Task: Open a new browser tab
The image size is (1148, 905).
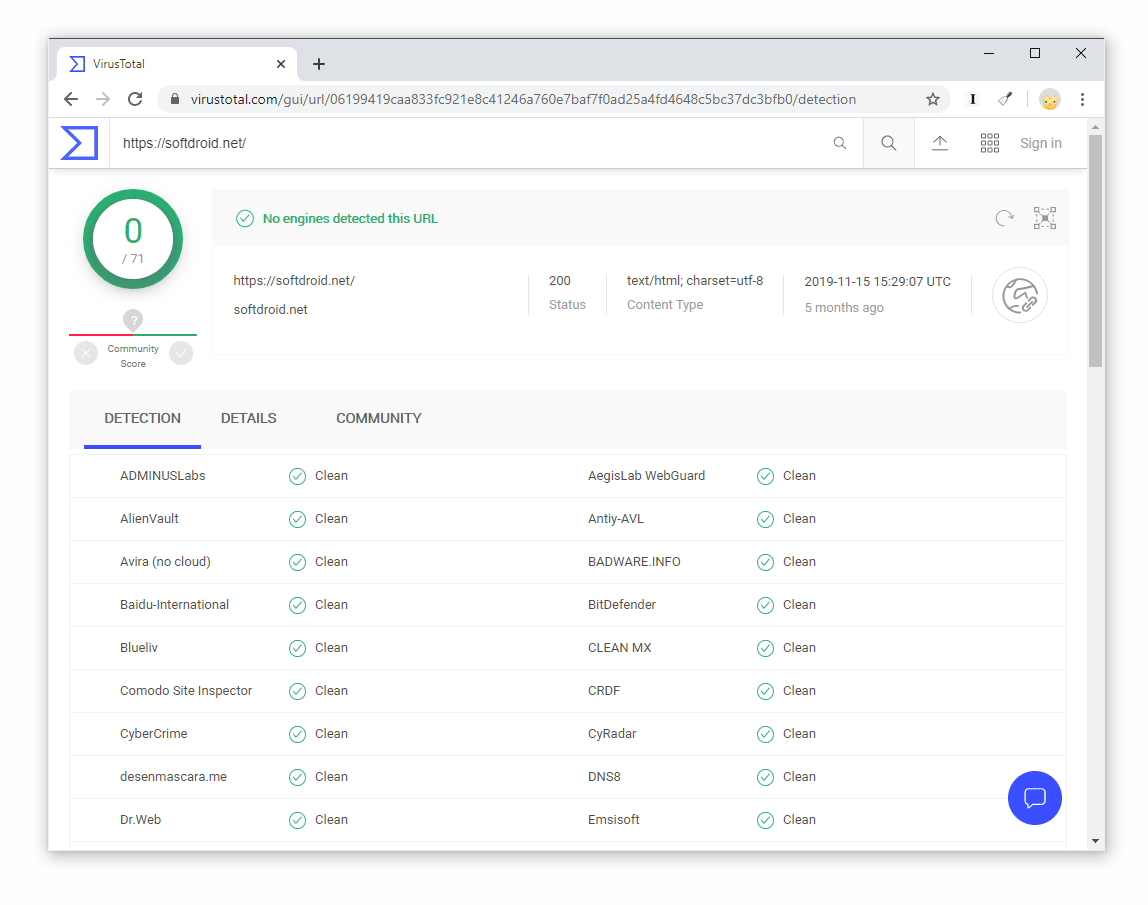Action: (x=319, y=64)
